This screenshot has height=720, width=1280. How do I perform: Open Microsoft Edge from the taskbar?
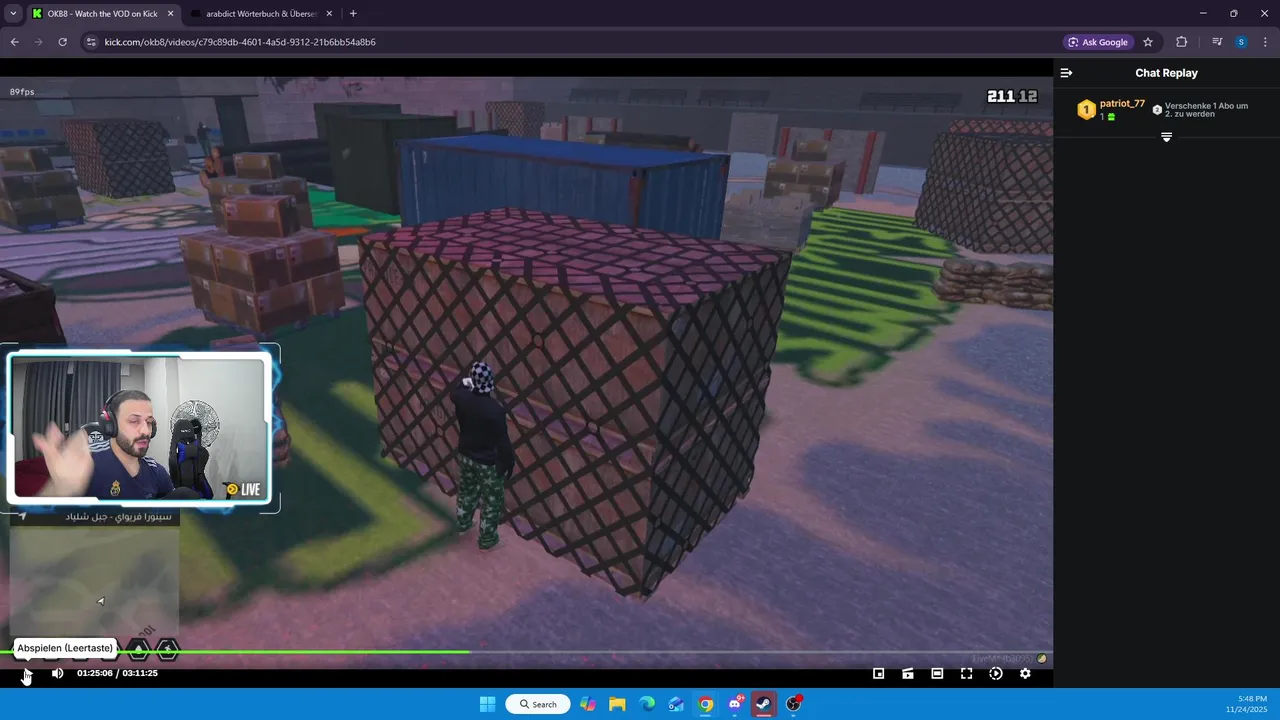[x=647, y=704]
